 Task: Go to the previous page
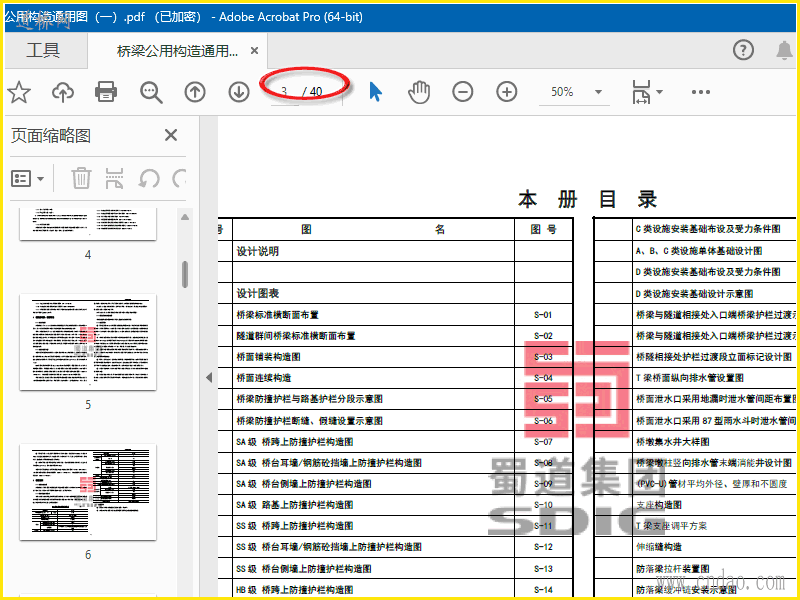click(195, 92)
